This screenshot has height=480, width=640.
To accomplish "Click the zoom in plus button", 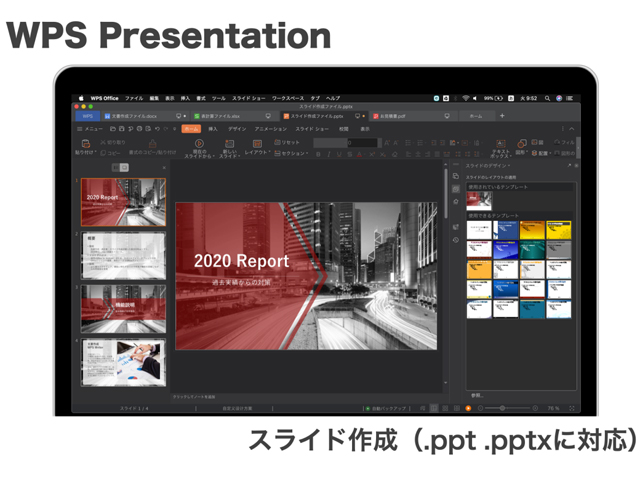I will (x=535, y=408).
